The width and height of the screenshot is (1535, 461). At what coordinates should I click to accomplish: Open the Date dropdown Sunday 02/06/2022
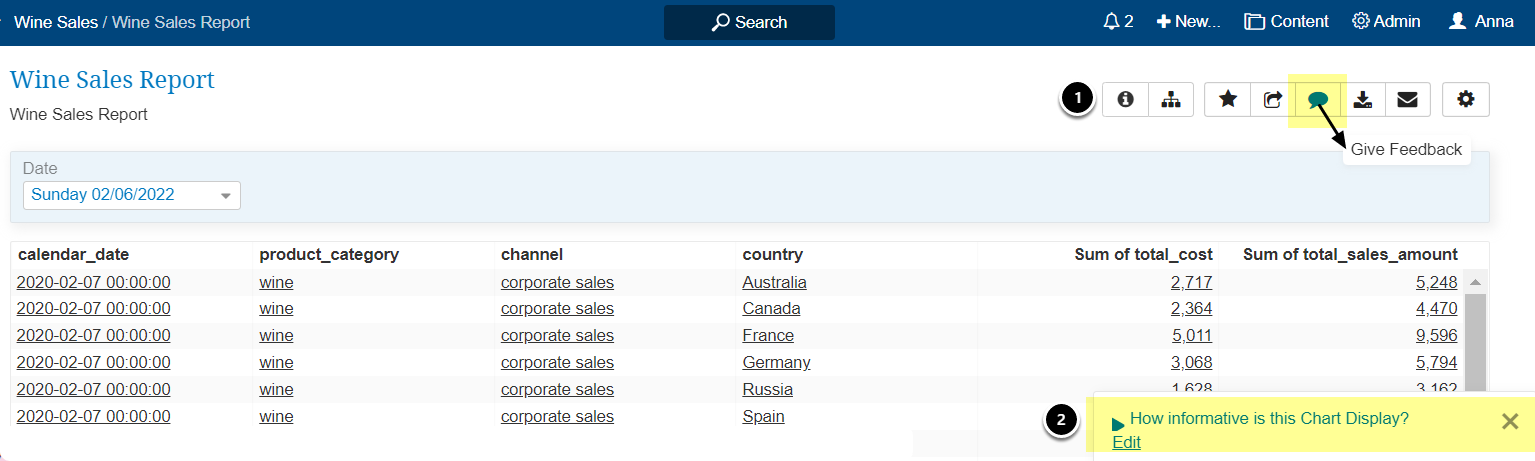click(132, 194)
